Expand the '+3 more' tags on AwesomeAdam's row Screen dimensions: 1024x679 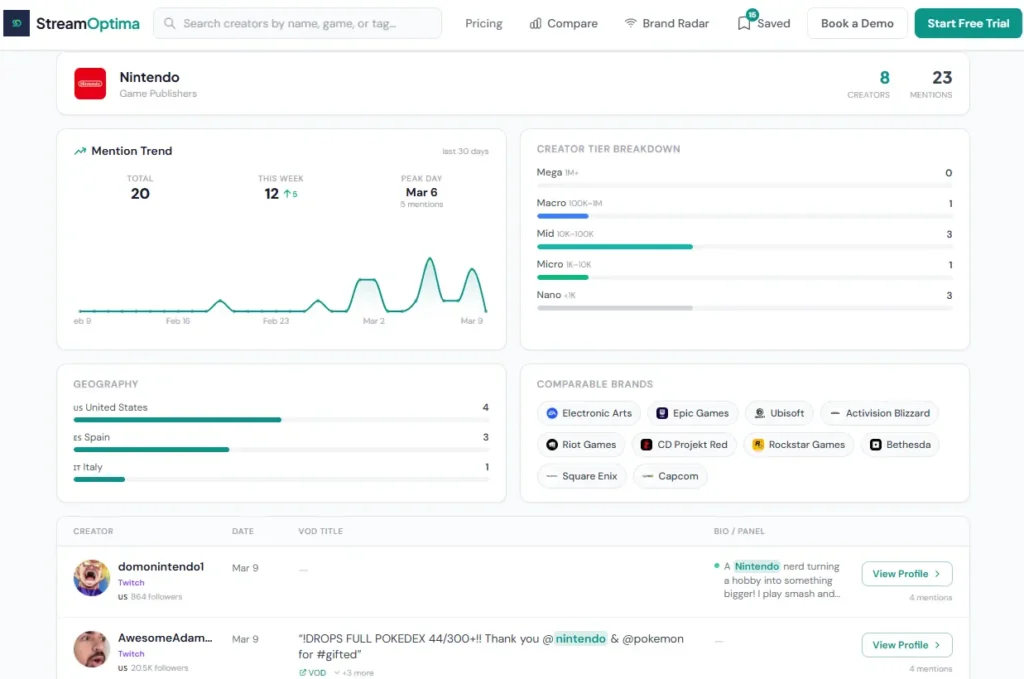(x=355, y=672)
